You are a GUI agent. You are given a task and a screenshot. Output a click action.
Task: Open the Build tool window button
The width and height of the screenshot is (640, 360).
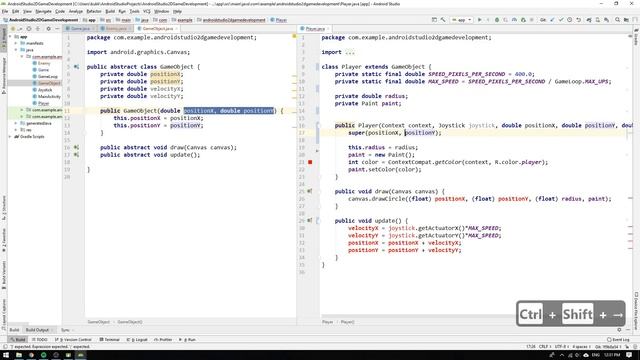pyautogui.click(x=18, y=339)
